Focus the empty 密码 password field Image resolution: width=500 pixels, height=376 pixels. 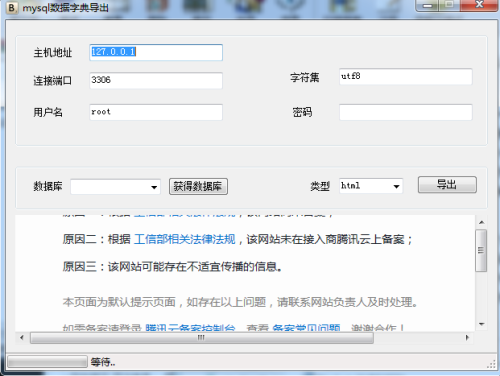[x=406, y=112]
